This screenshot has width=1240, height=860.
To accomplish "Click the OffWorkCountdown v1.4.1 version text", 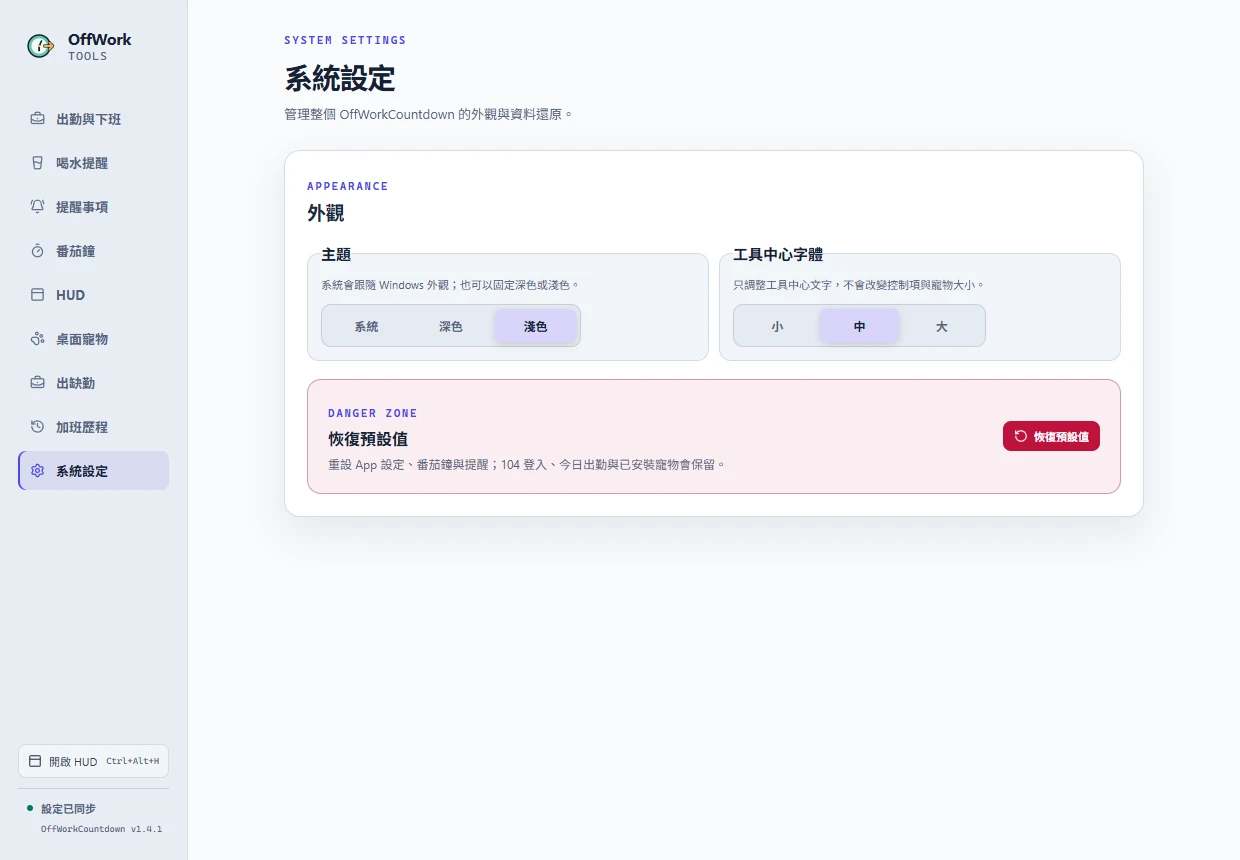I will tap(101, 829).
